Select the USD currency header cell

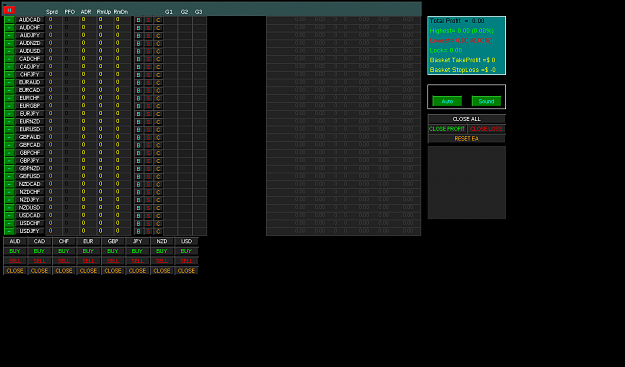186,241
